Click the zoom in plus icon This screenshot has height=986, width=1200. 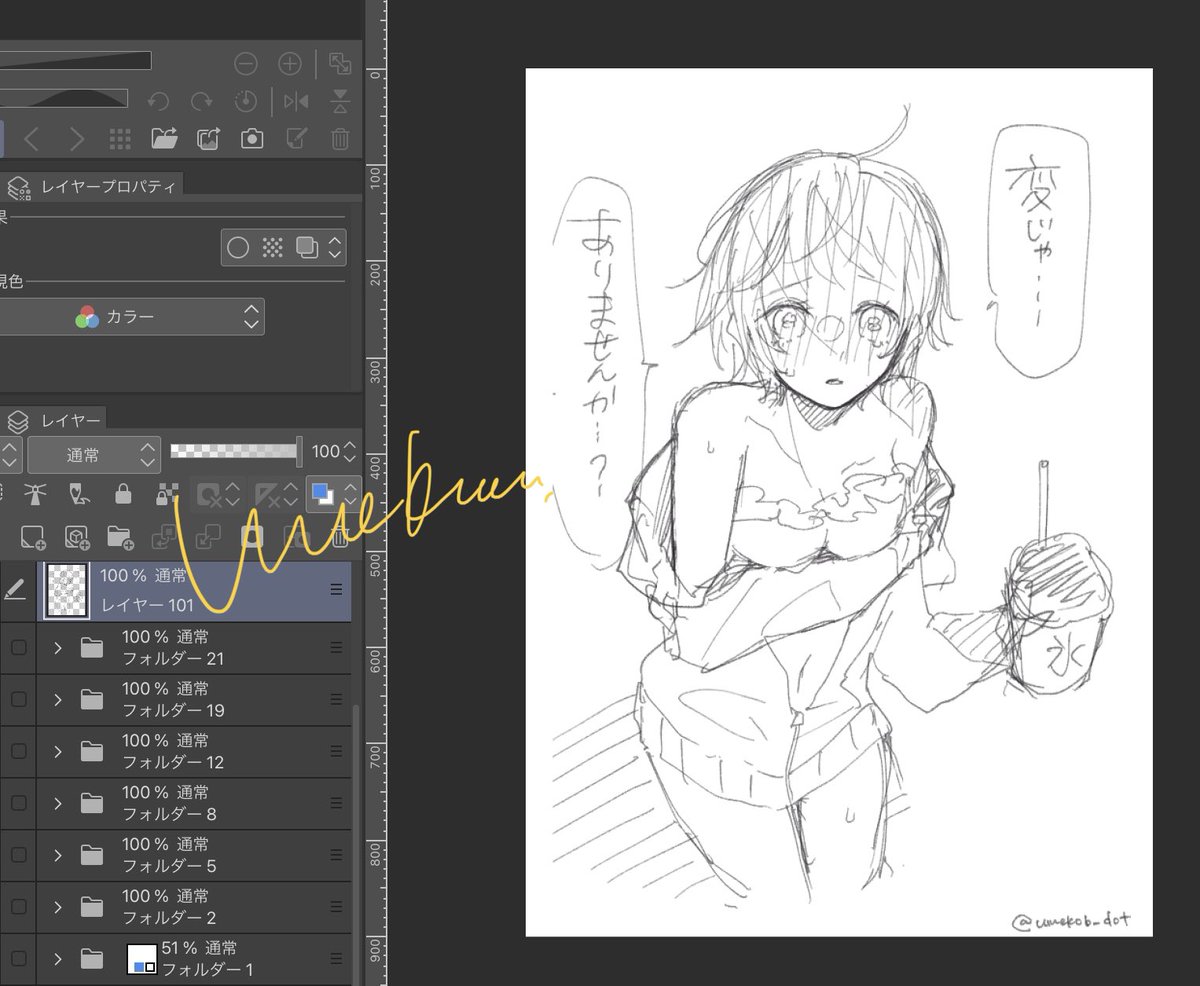pos(290,64)
